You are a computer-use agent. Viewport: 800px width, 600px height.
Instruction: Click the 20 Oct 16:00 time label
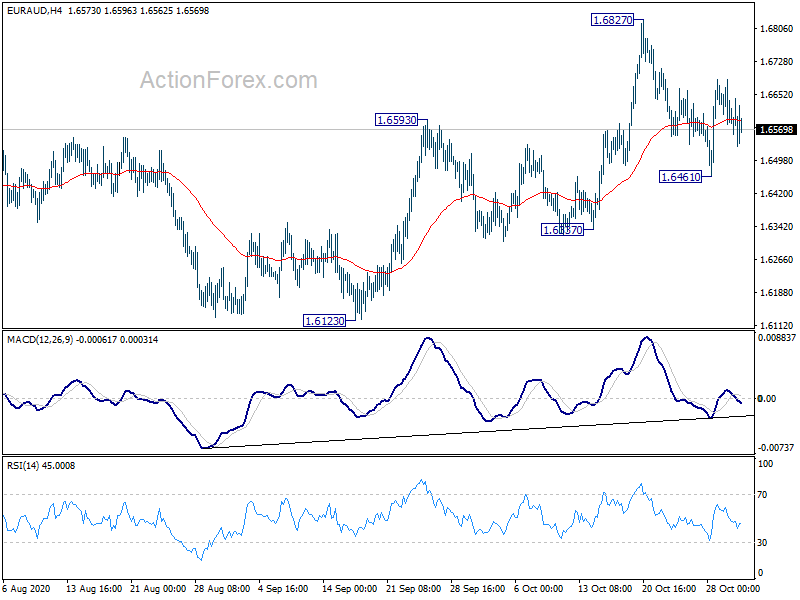[x=669, y=589]
